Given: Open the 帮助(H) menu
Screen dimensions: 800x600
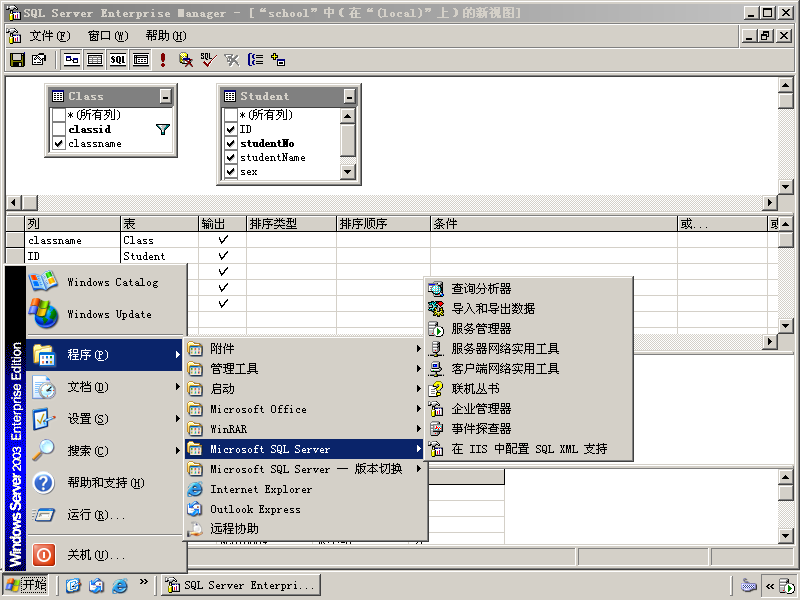Looking at the screenshot, I should (x=166, y=36).
